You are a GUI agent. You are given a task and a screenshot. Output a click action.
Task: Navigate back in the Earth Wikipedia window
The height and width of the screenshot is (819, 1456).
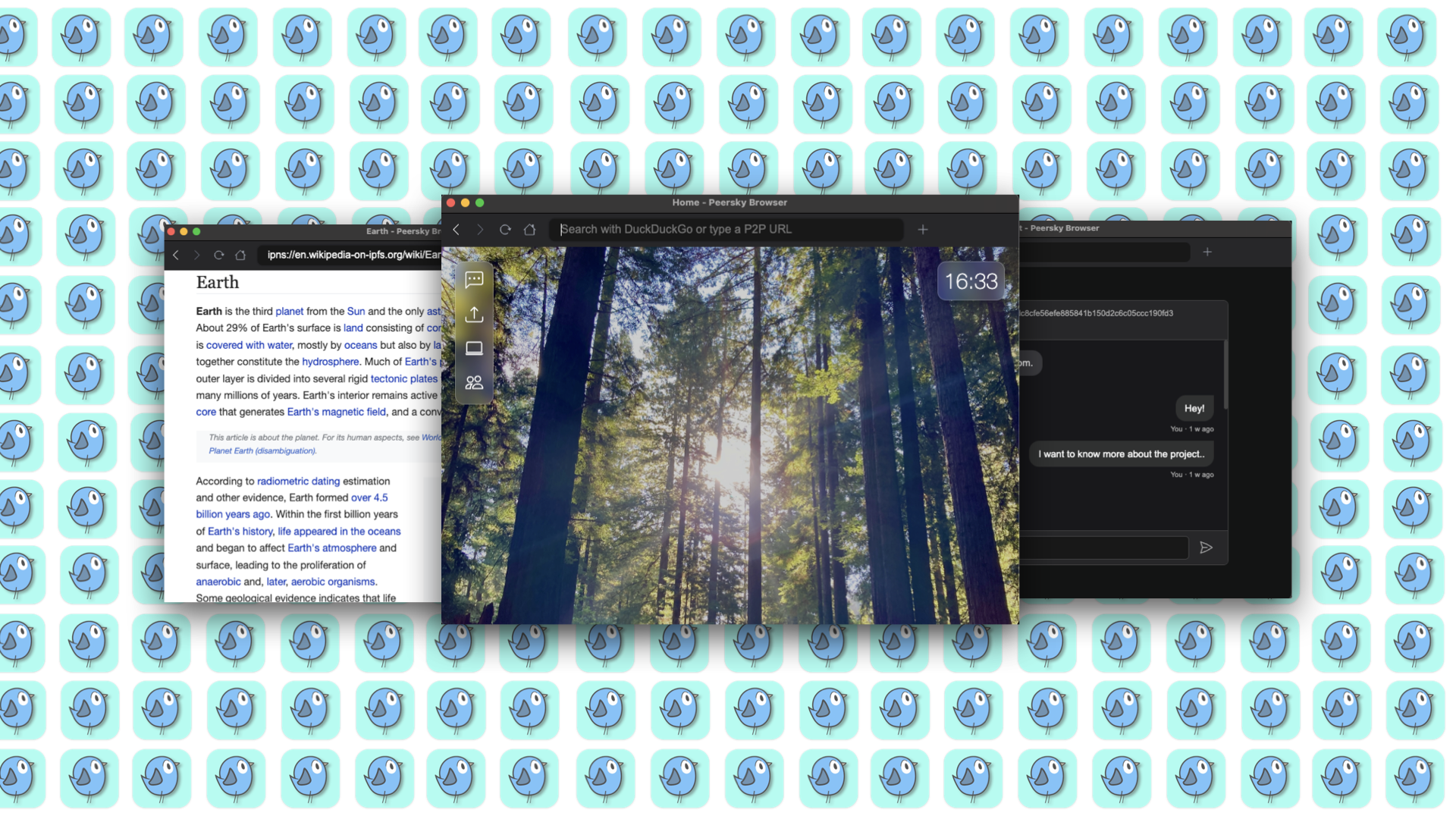click(176, 256)
